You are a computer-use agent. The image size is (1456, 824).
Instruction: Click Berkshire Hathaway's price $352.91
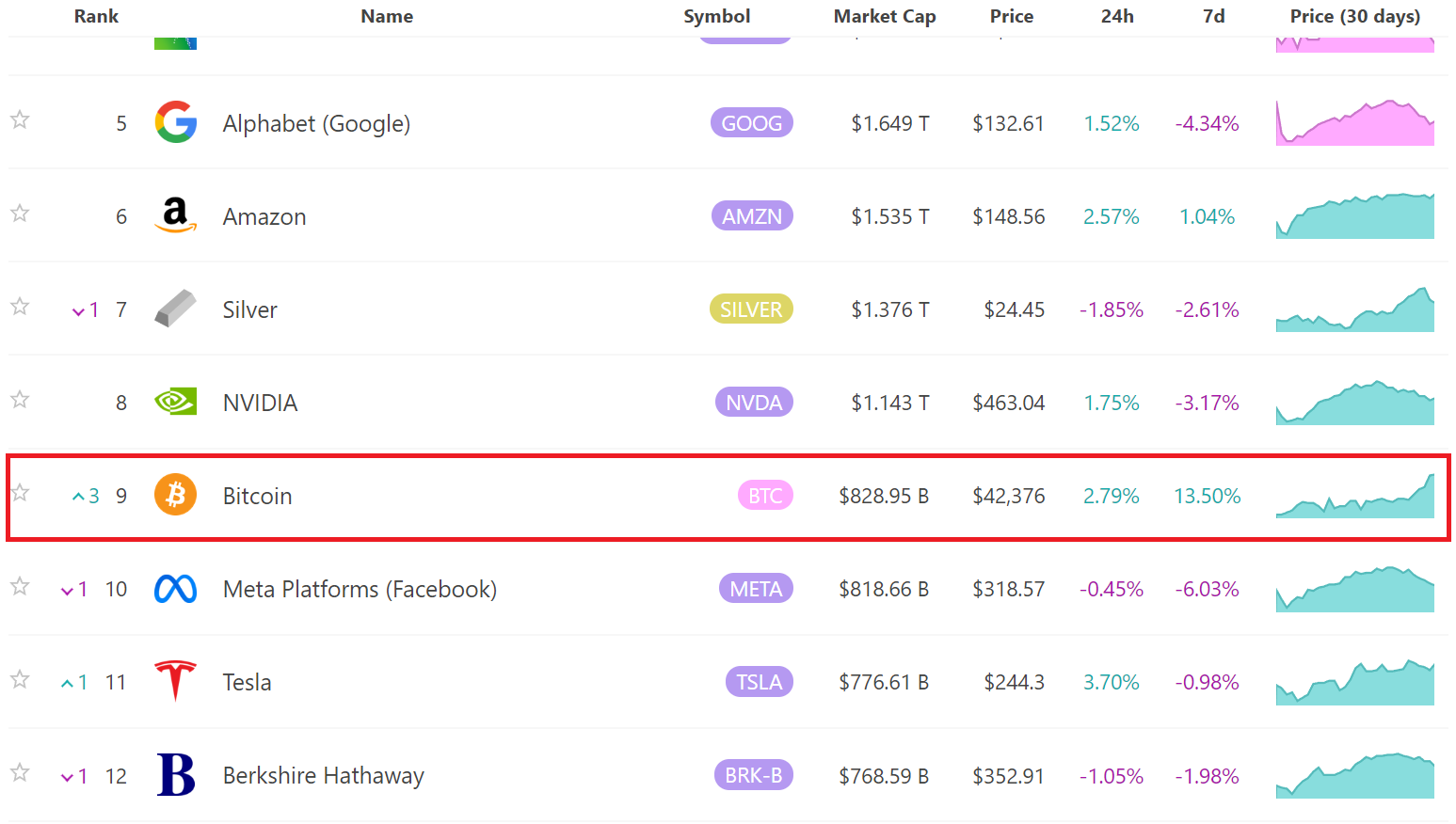tap(1009, 776)
